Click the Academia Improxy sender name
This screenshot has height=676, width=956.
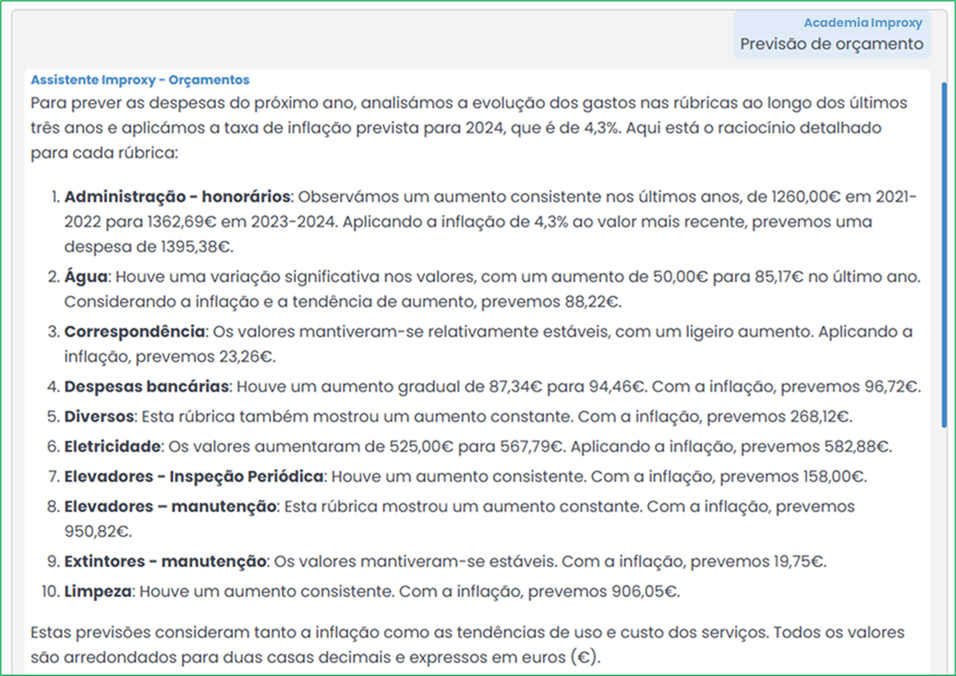[x=862, y=23]
